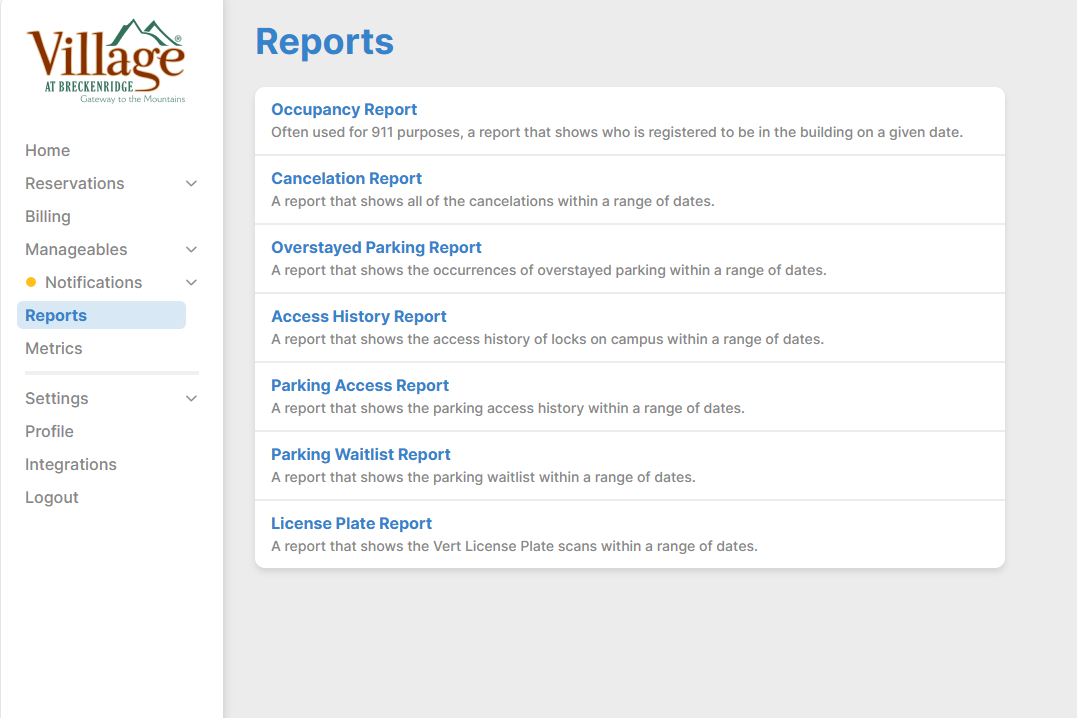Open the Metrics page
This screenshot has width=1077, height=718.
(54, 349)
